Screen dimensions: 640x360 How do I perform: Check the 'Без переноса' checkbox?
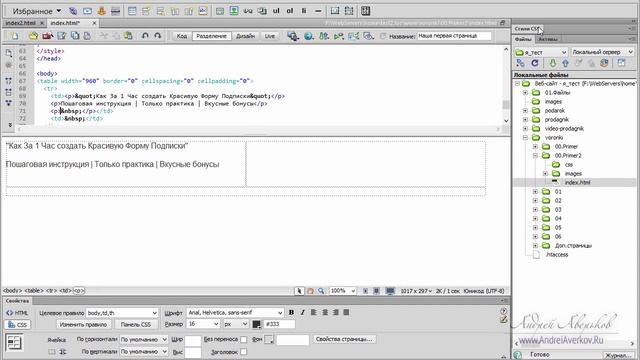244,340
